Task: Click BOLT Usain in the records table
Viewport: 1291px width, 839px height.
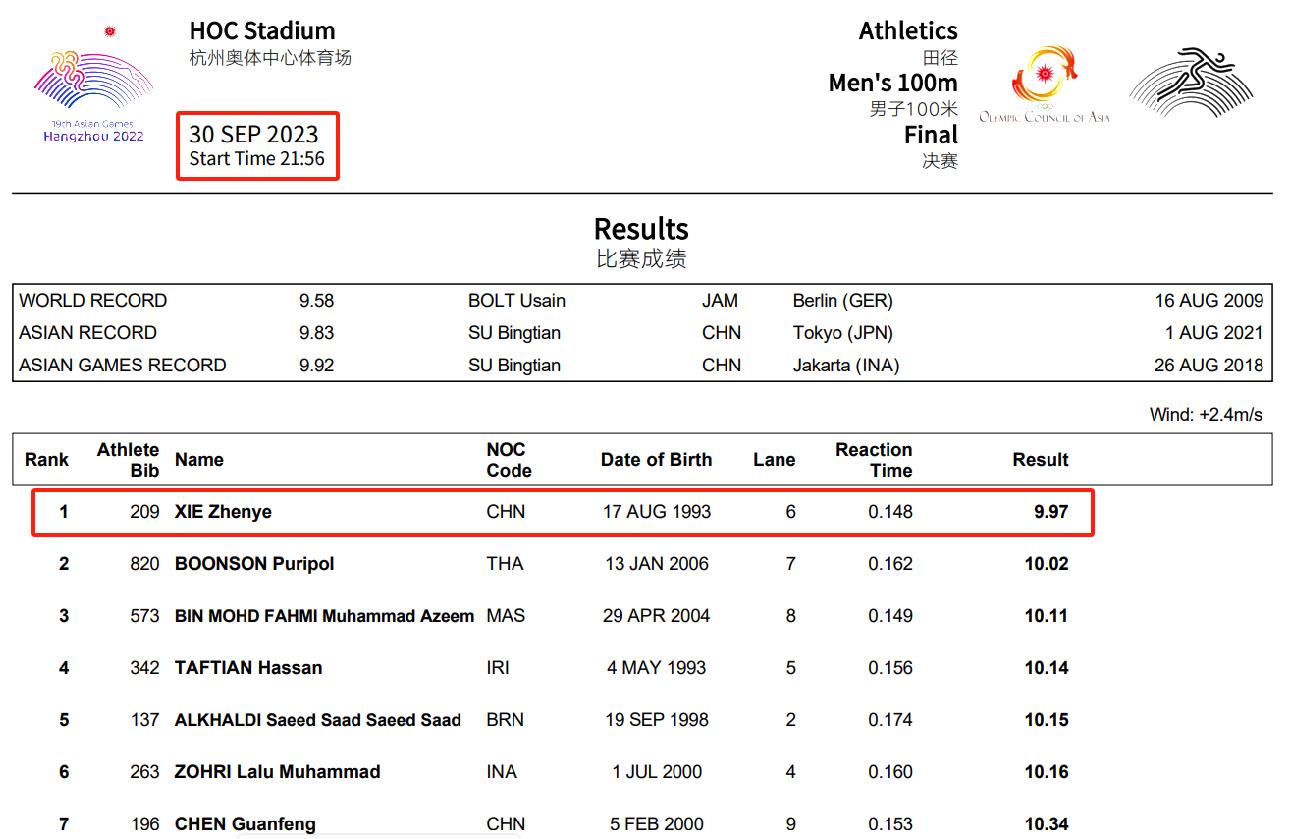Action: (x=516, y=301)
